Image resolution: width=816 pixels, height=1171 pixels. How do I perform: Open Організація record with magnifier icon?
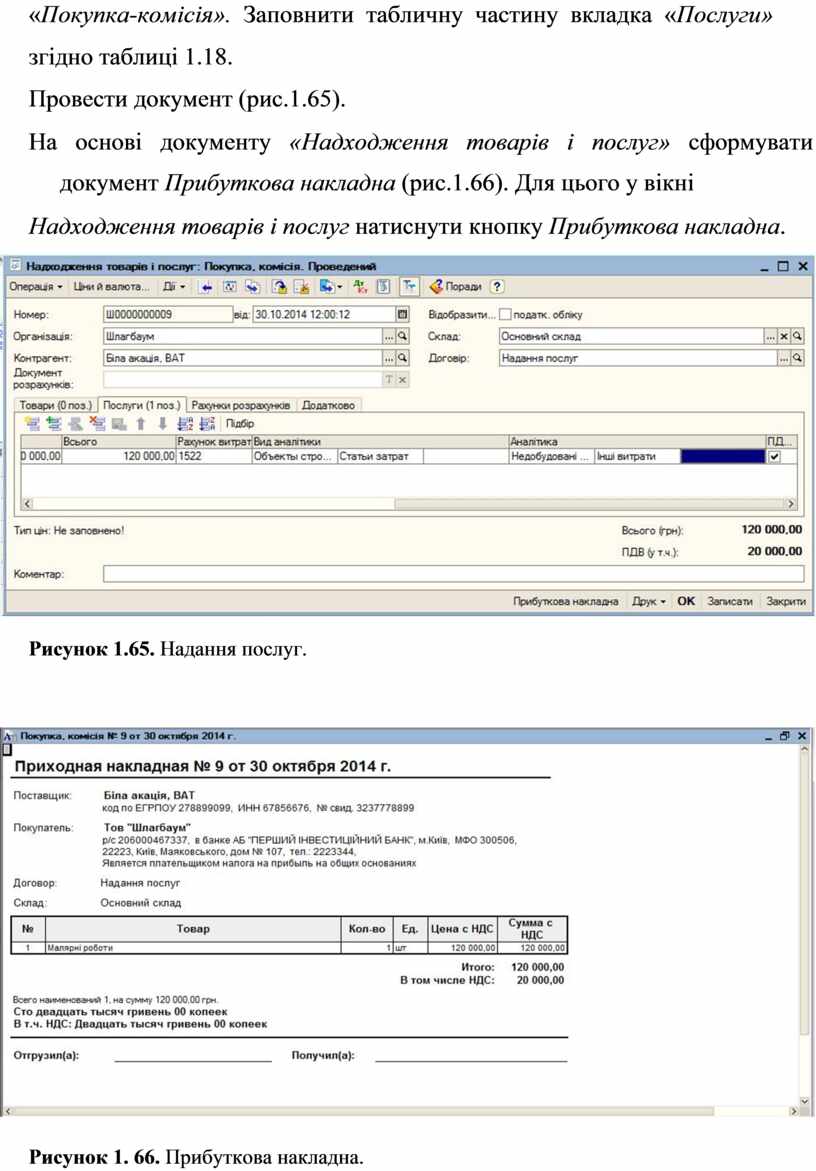[402, 336]
